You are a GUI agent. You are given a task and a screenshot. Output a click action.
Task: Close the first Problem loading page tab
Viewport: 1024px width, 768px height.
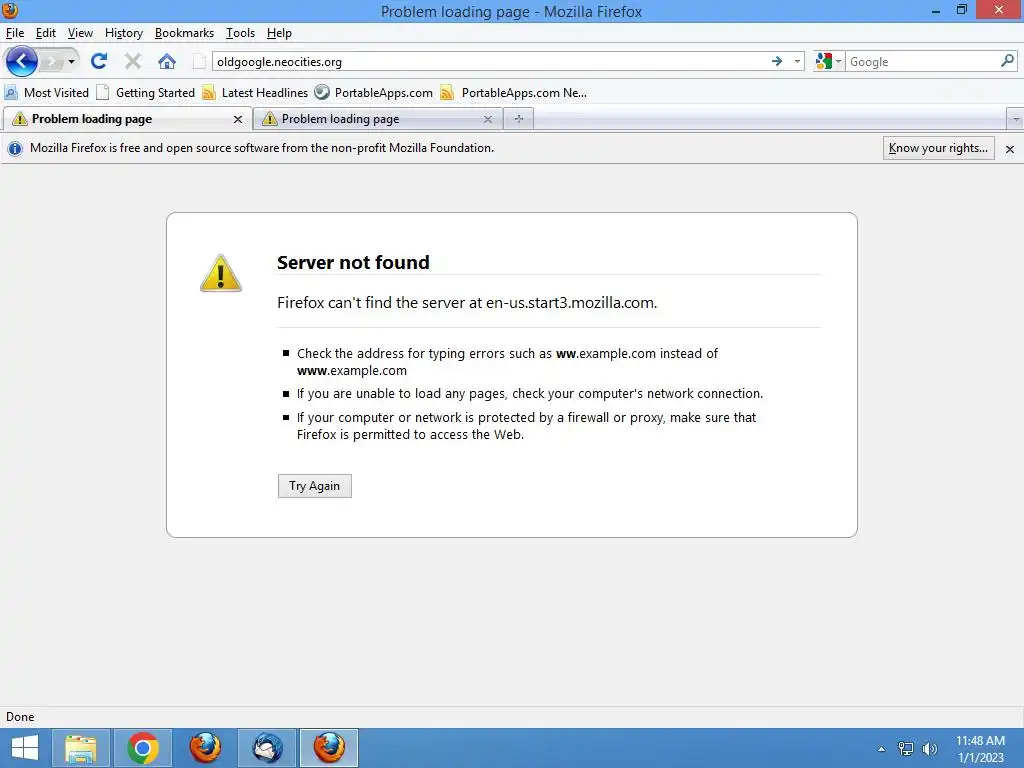point(238,120)
